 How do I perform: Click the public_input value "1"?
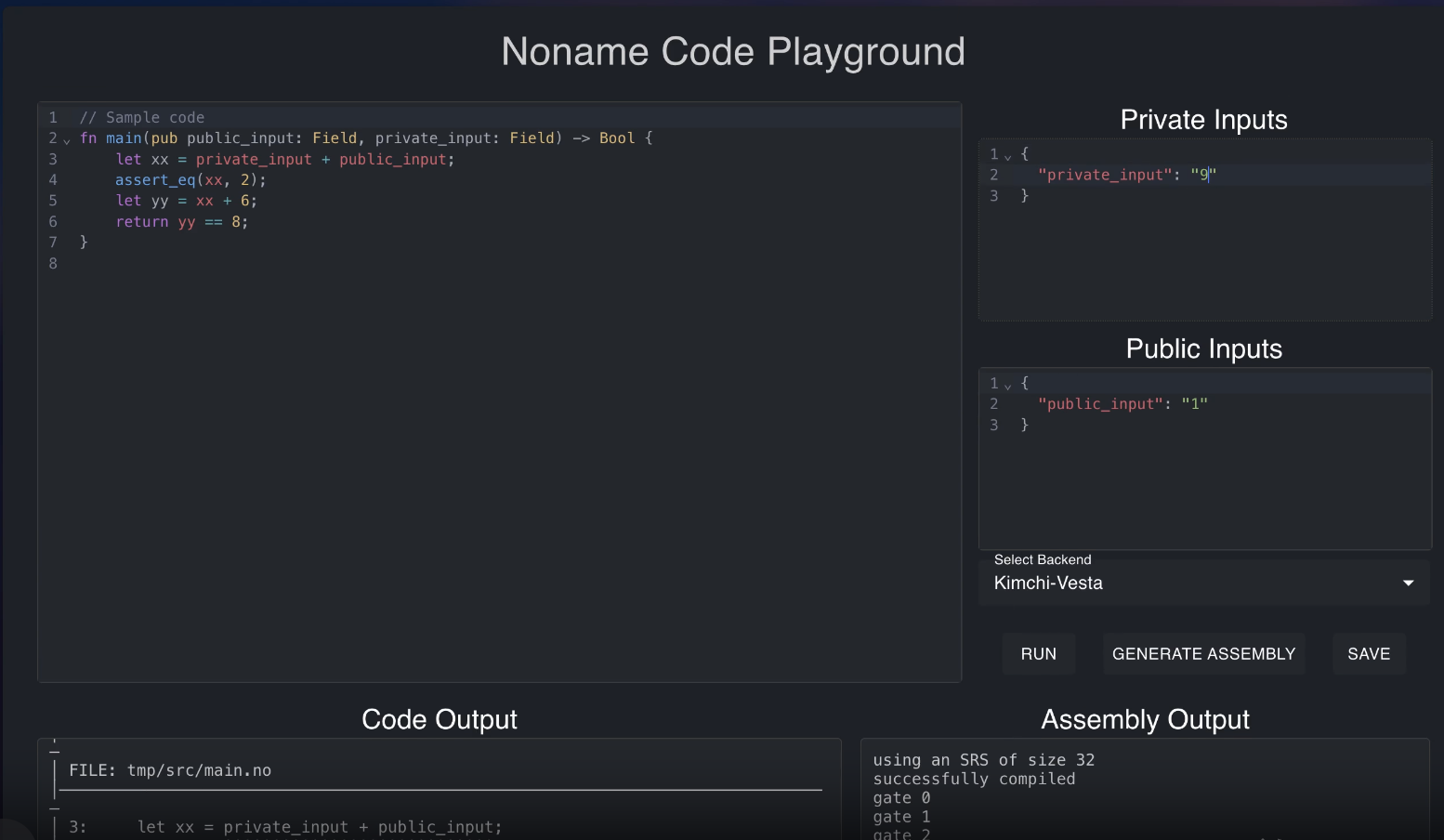(1194, 404)
